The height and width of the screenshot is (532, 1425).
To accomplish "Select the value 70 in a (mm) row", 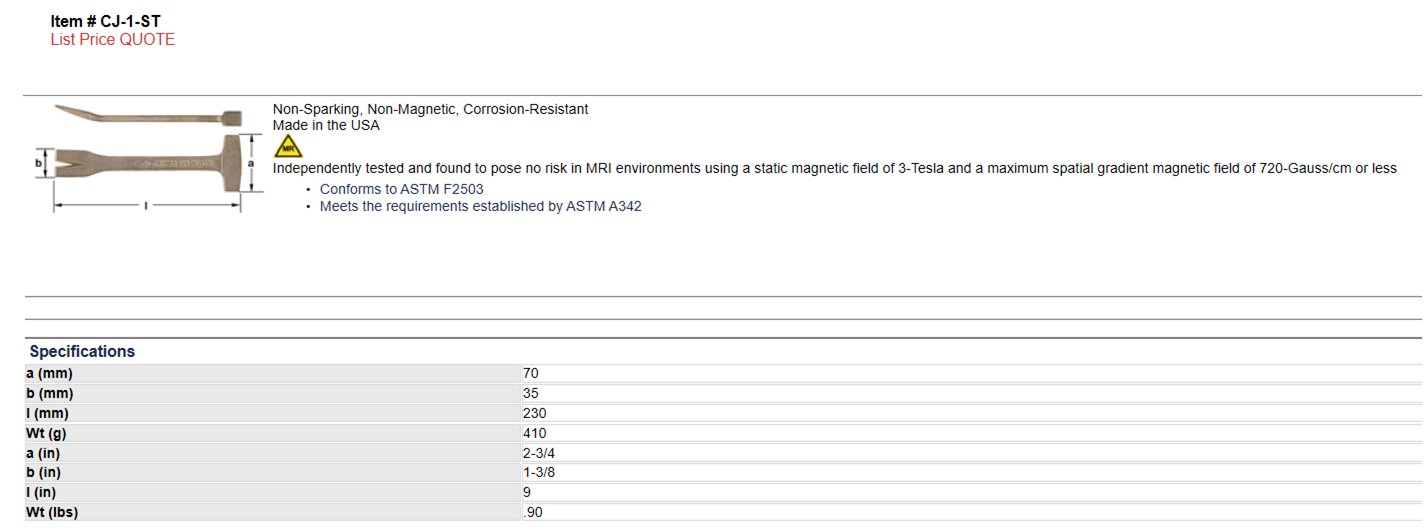I will click(x=531, y=373).
